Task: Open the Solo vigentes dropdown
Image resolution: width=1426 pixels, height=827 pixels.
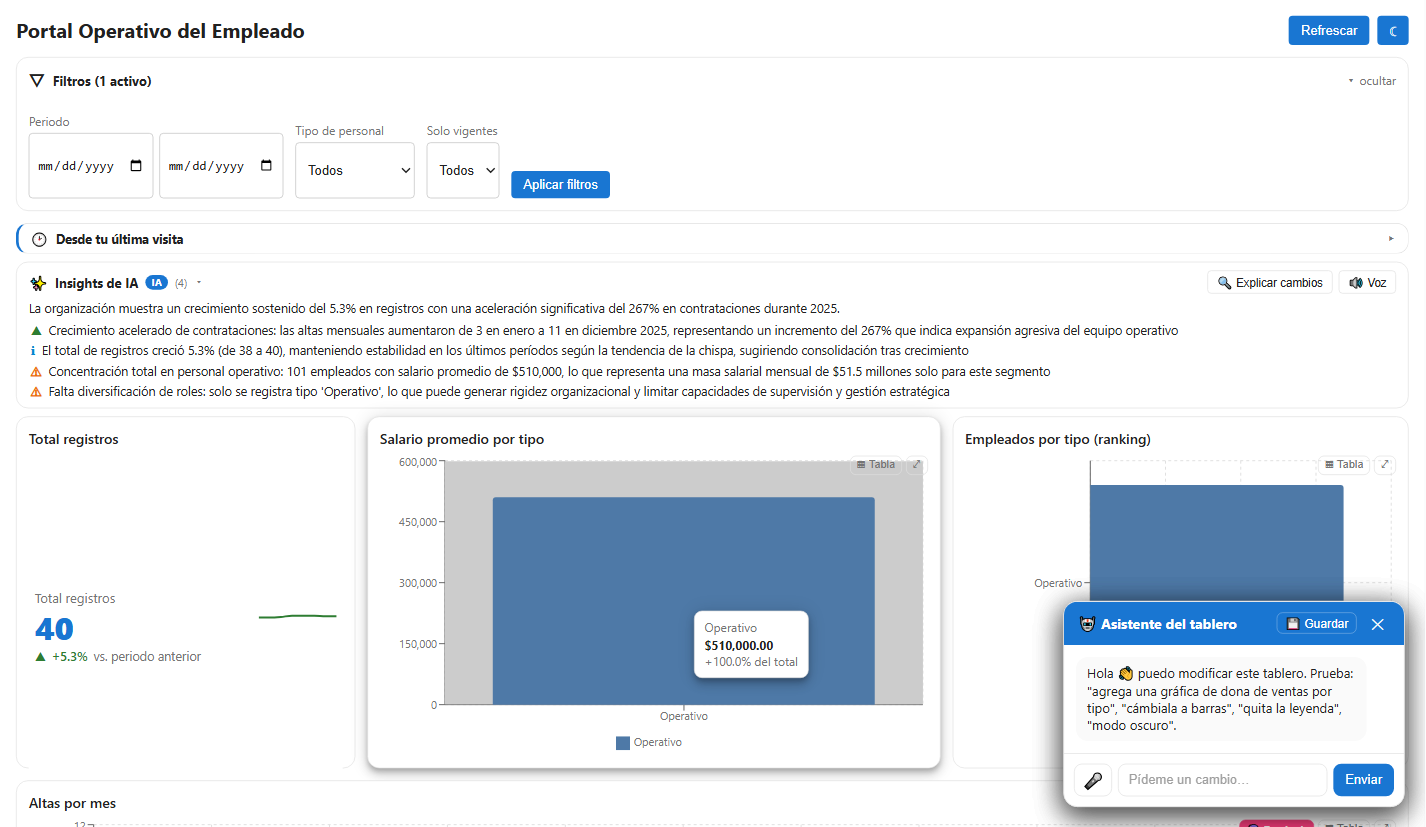Action: (463, 171)
